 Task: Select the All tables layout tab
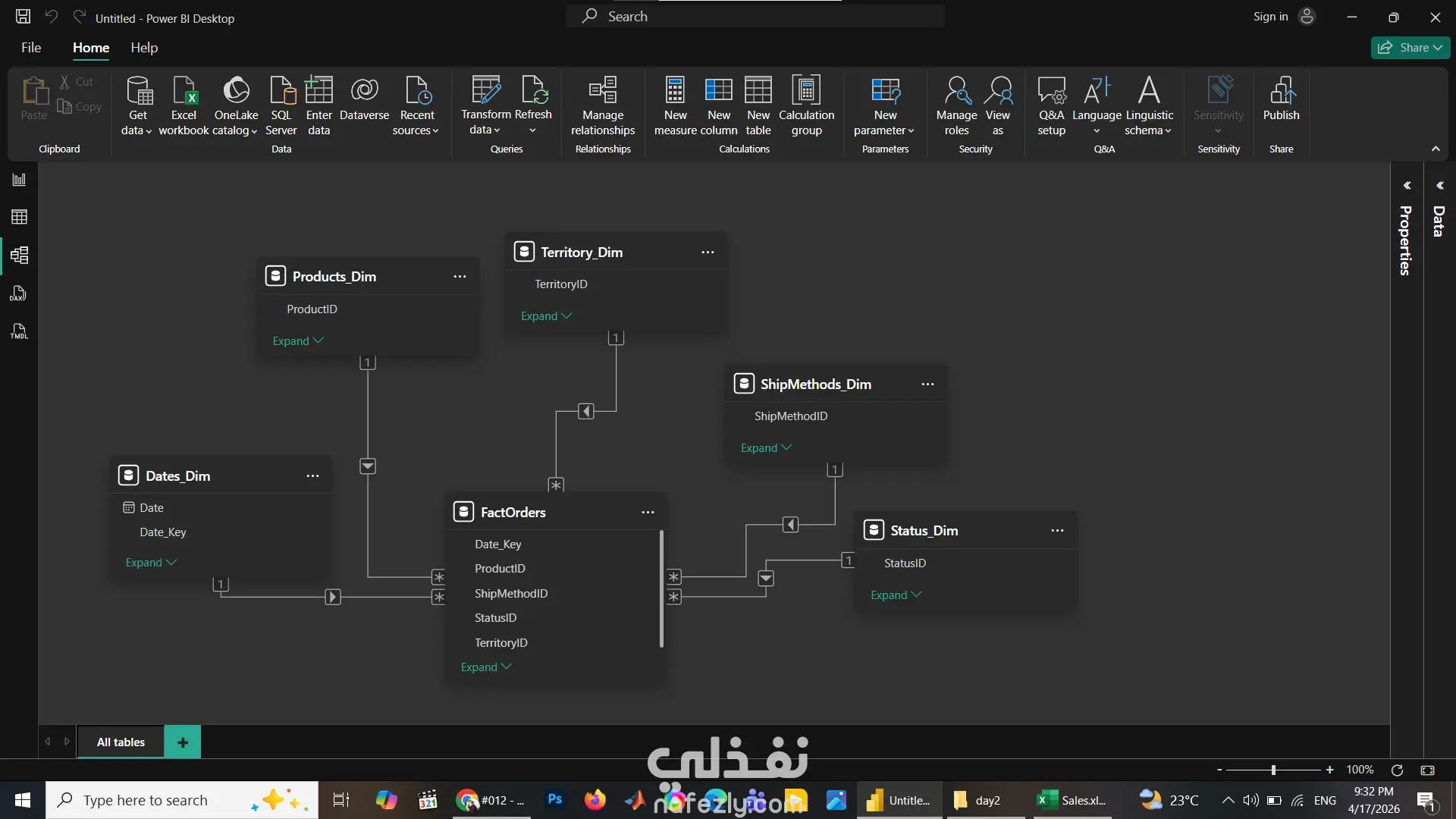[x=121, y=742]
